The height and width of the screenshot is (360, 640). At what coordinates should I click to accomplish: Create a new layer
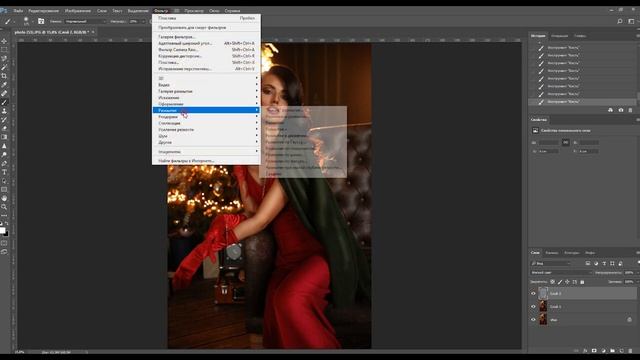pos(621,351)
